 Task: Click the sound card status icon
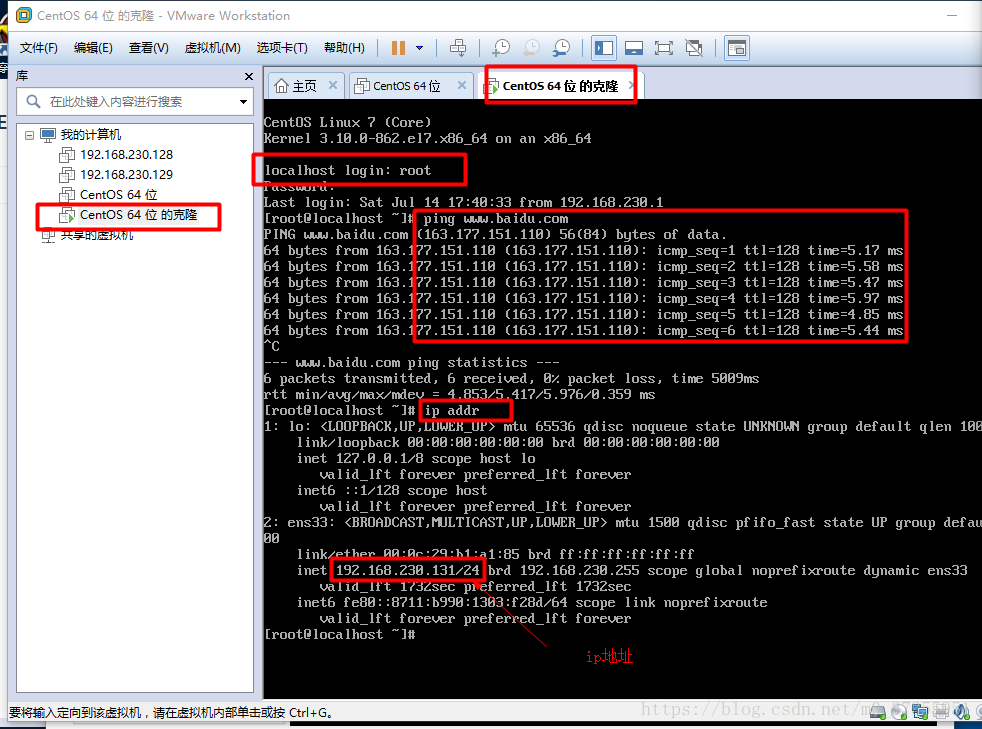coord(962,712)
